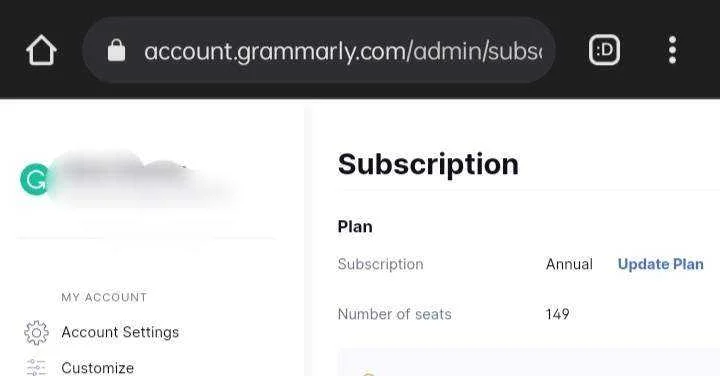Click the bold Plan section heading
Viewport: 720px width, 376px height.
[x=355, y=226]
